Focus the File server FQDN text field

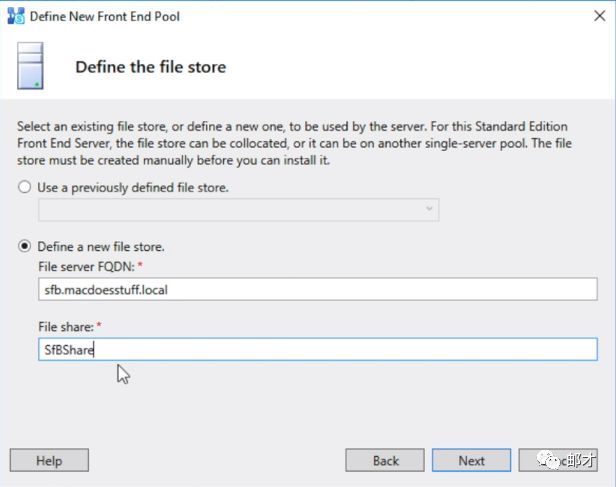point(317,291)
